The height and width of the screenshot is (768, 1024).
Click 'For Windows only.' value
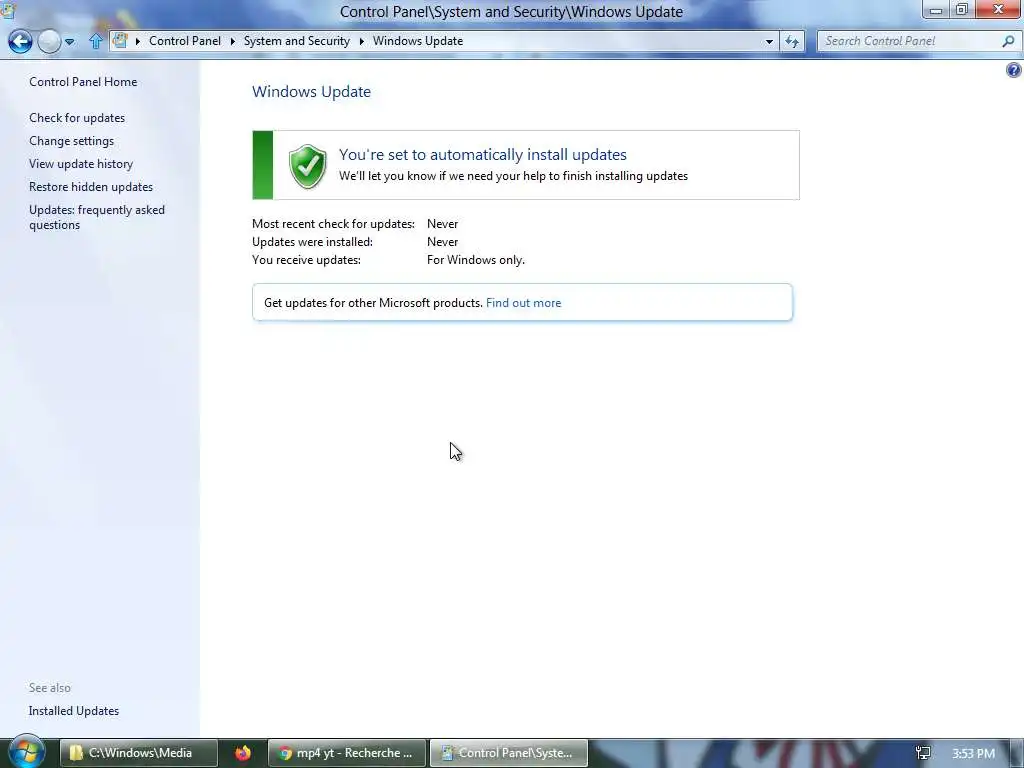(475, 260)
